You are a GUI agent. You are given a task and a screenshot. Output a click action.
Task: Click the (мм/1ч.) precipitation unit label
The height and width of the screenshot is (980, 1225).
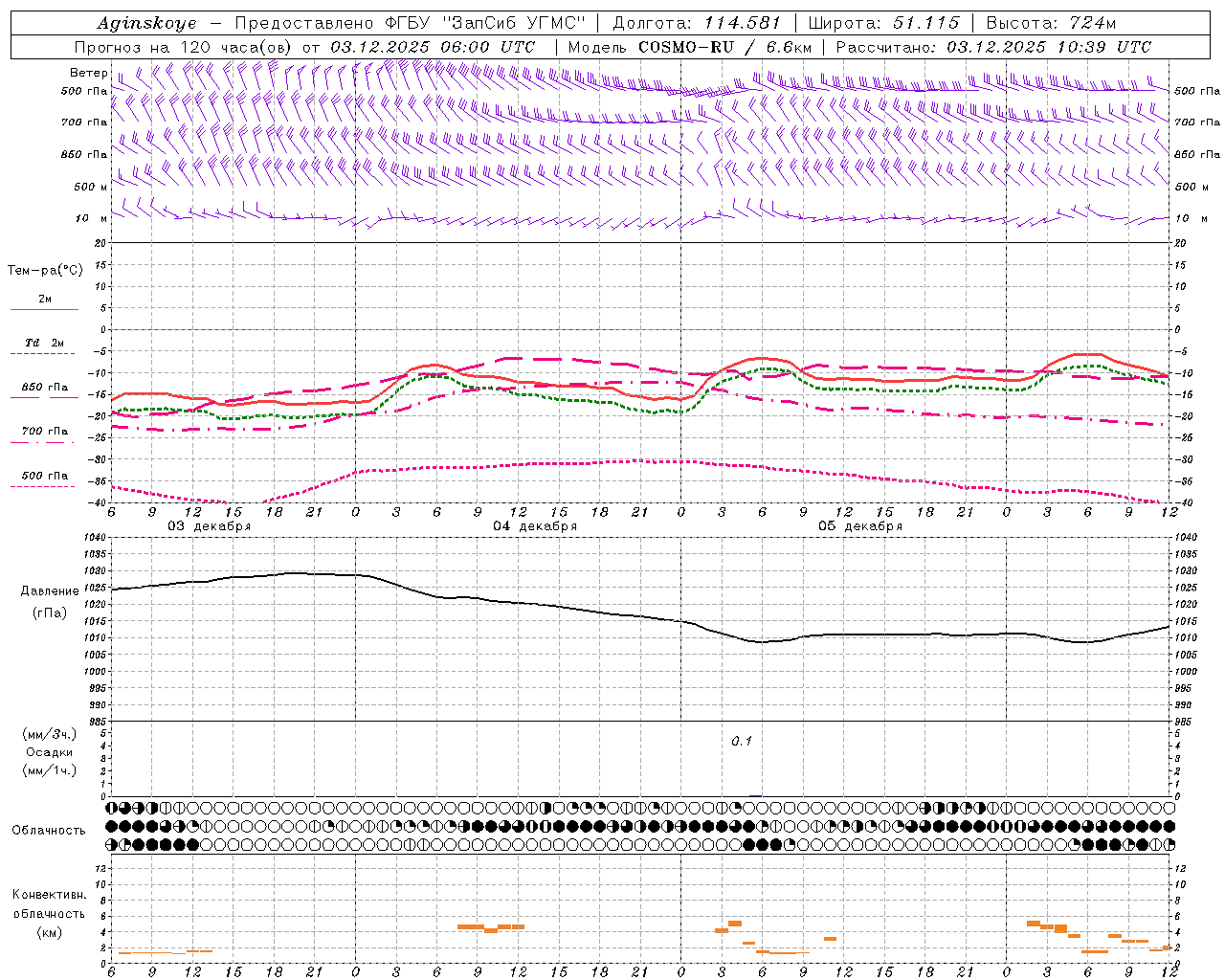tap(49, 770)
